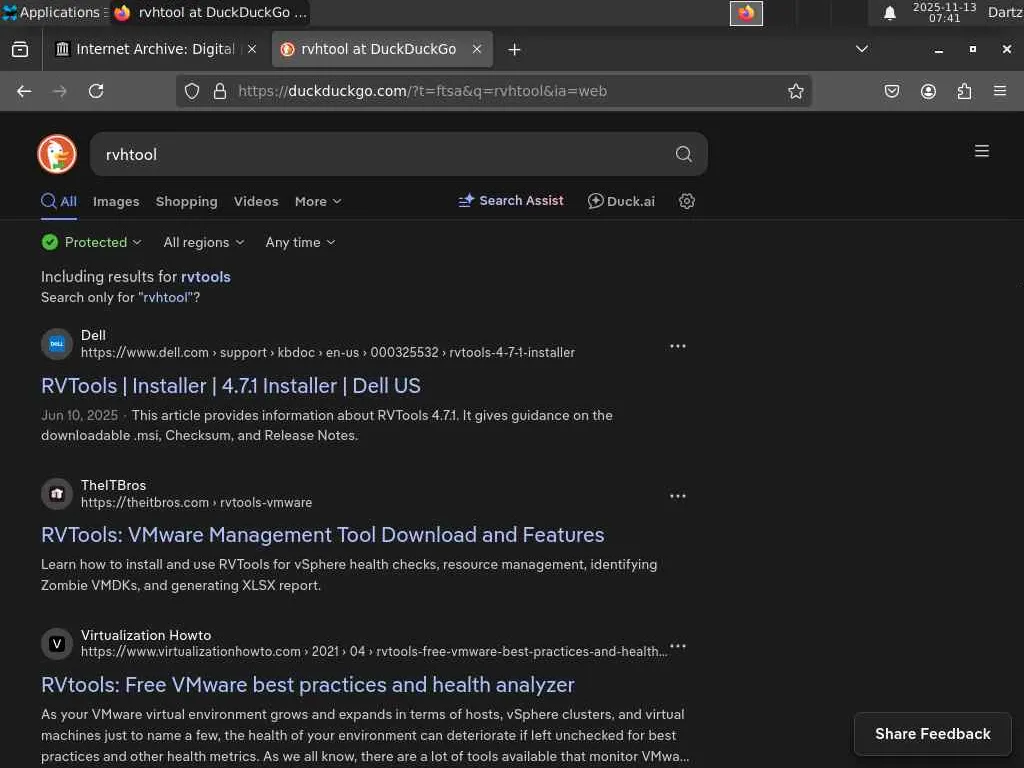Open the RVtools Free VMware best practices result
This screenshot has height=768, width=1024.
tap(308, 685)
